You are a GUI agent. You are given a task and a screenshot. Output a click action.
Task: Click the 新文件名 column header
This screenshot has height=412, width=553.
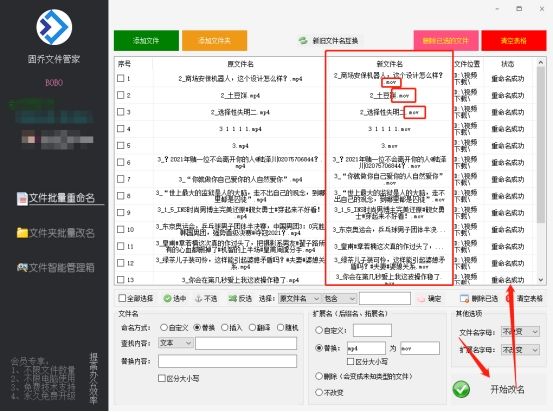pos(389,64)
